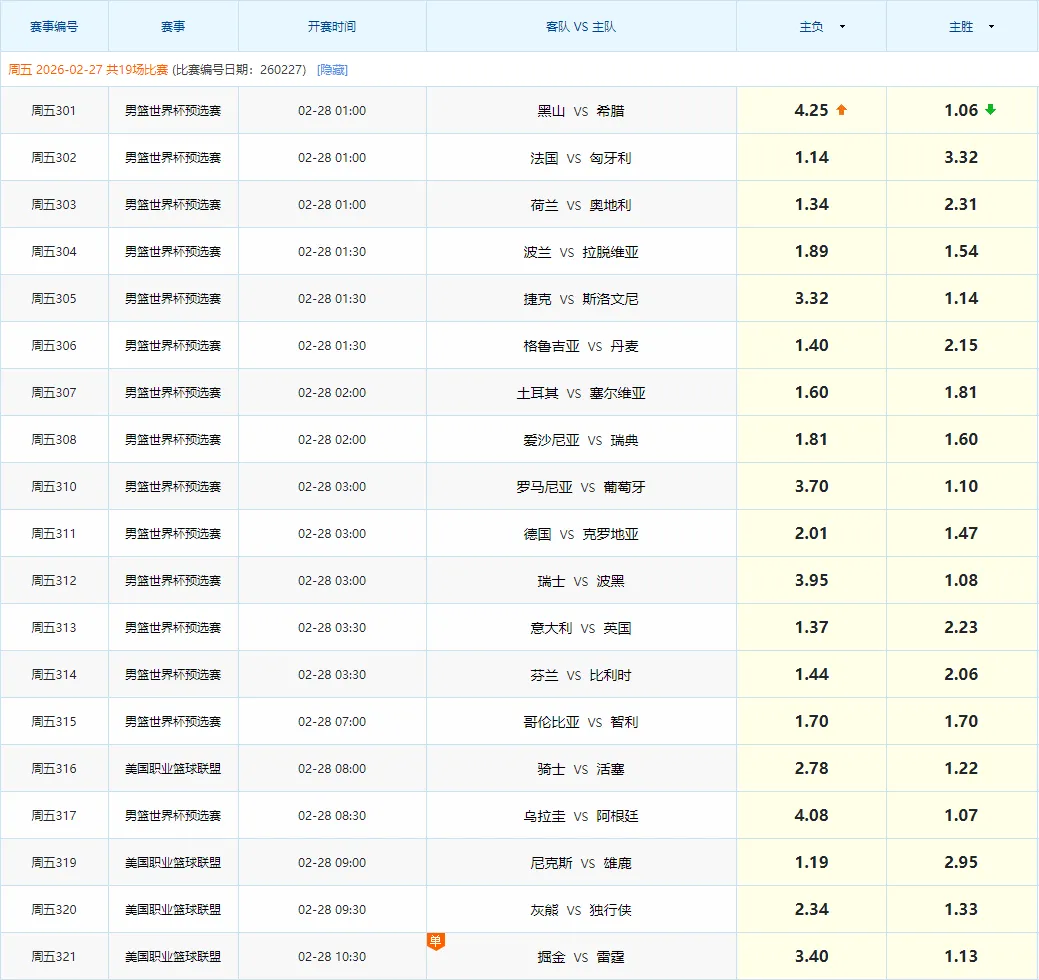Click the green down arrow beside 1.06
Viewport: 1039px width, 980px height.
tap(990, 110)
